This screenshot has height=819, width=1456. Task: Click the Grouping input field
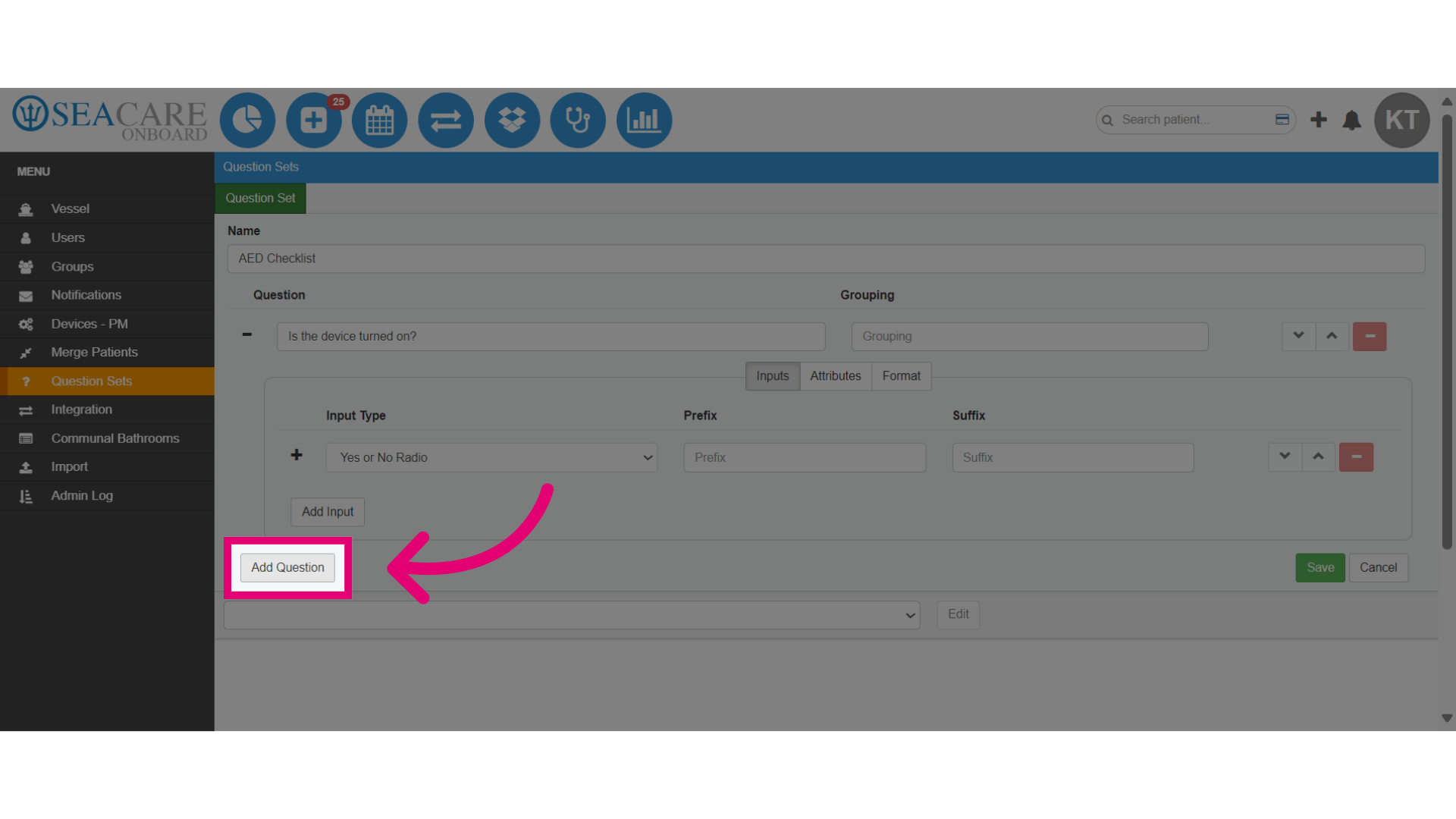point(1029,337)
